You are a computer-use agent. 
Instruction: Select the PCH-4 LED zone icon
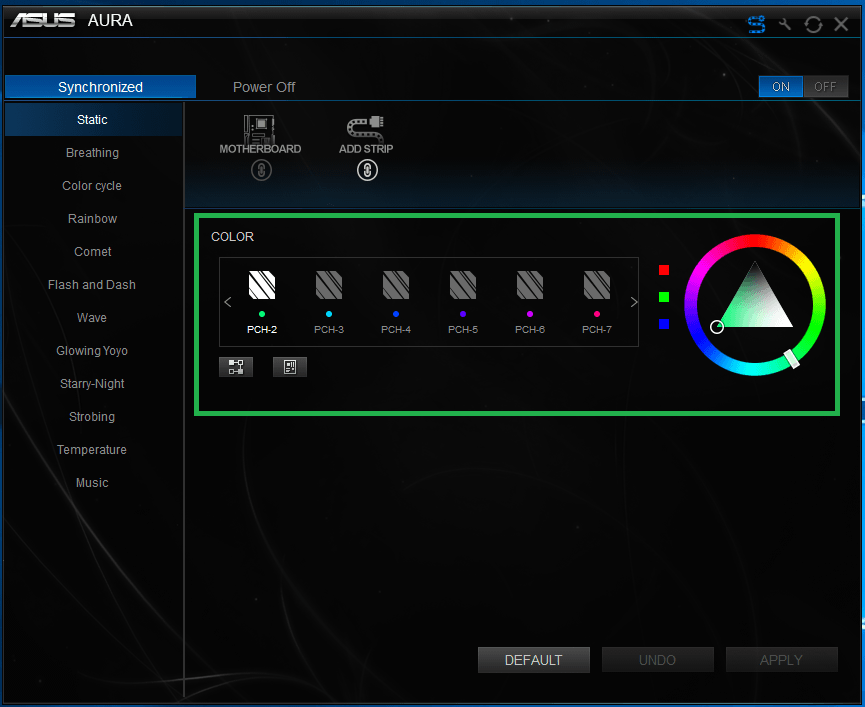(396, 285)
